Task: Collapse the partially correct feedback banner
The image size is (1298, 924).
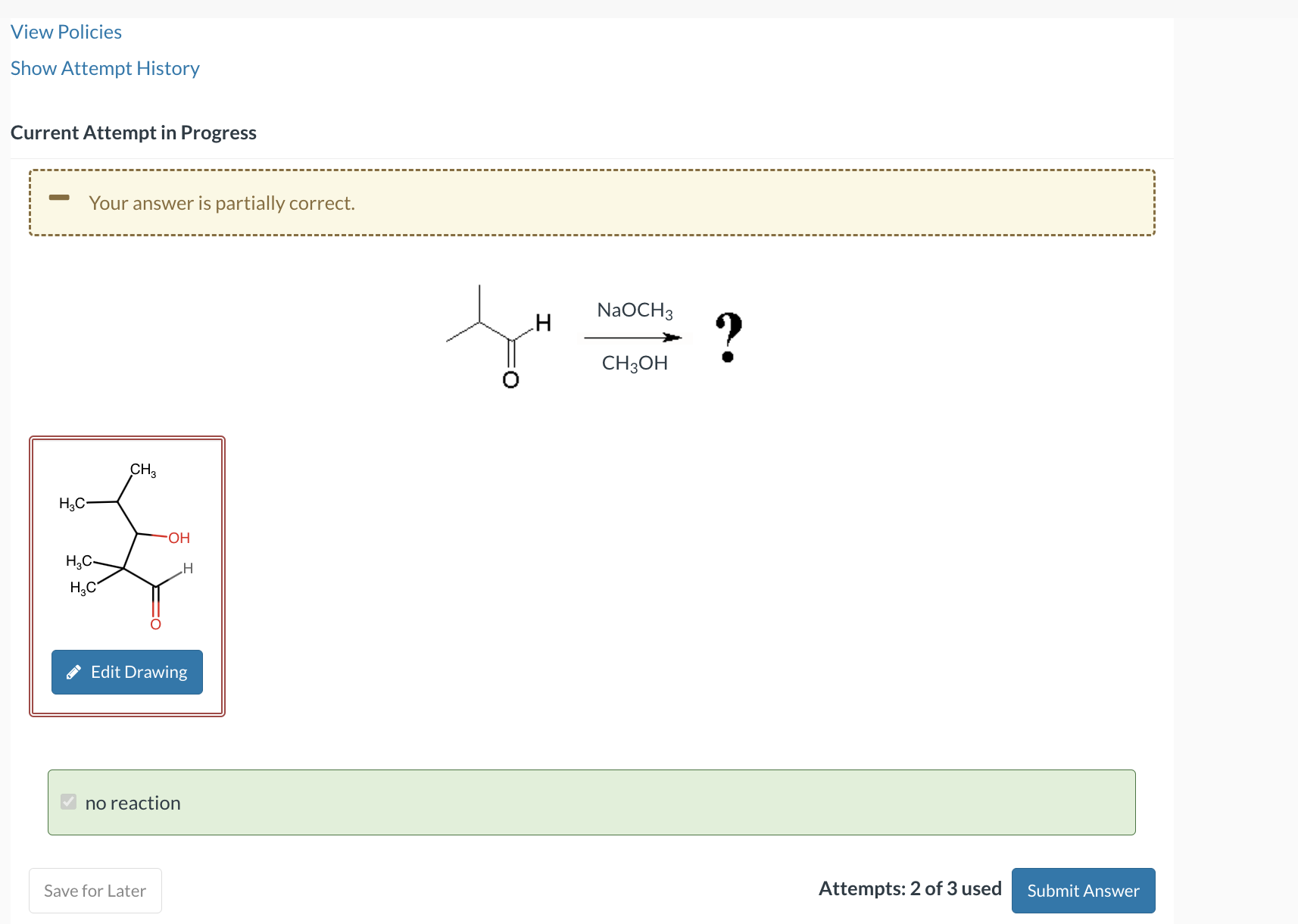Action: coord(60,198)
